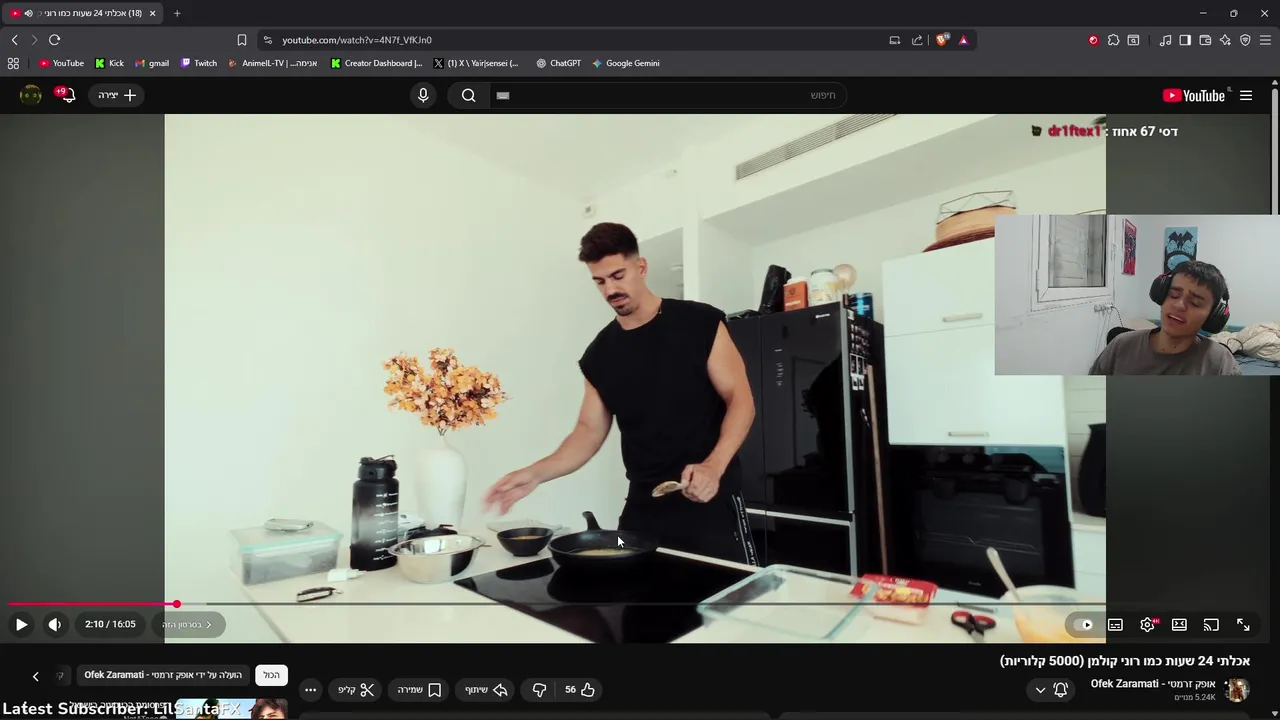Play the YouTube video
The height and width of the screenshot is (720, 1280).
(x=21, y=624)
